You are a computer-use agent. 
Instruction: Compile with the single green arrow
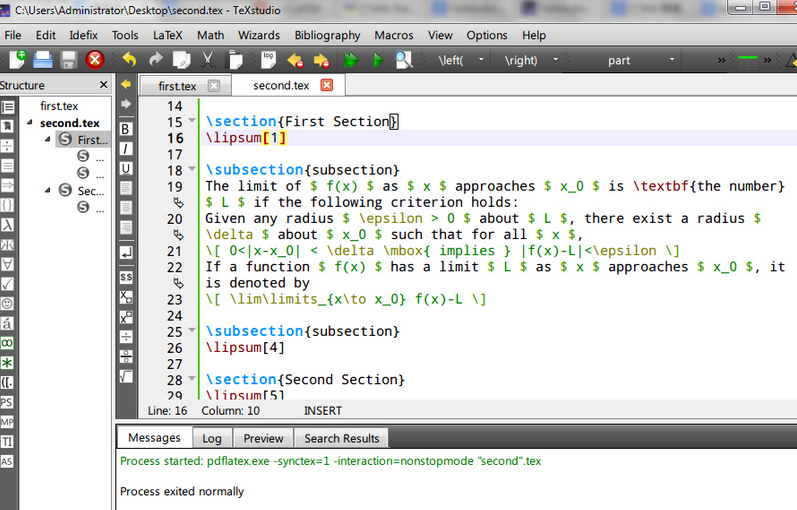378,60
